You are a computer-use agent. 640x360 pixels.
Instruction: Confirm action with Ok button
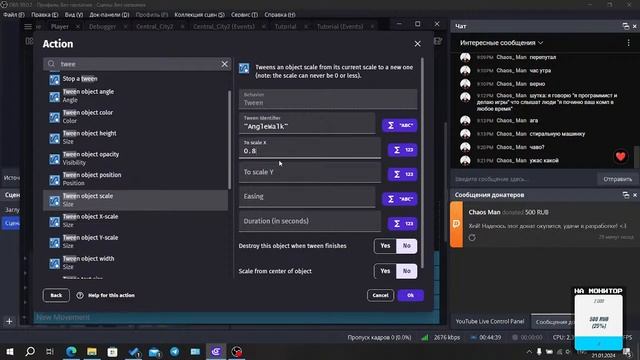point(410,295)
